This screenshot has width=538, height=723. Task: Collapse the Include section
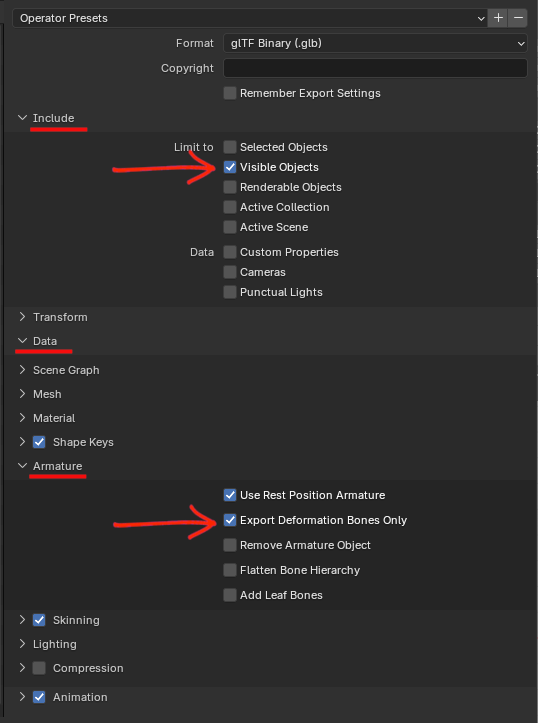click(22, 118)
